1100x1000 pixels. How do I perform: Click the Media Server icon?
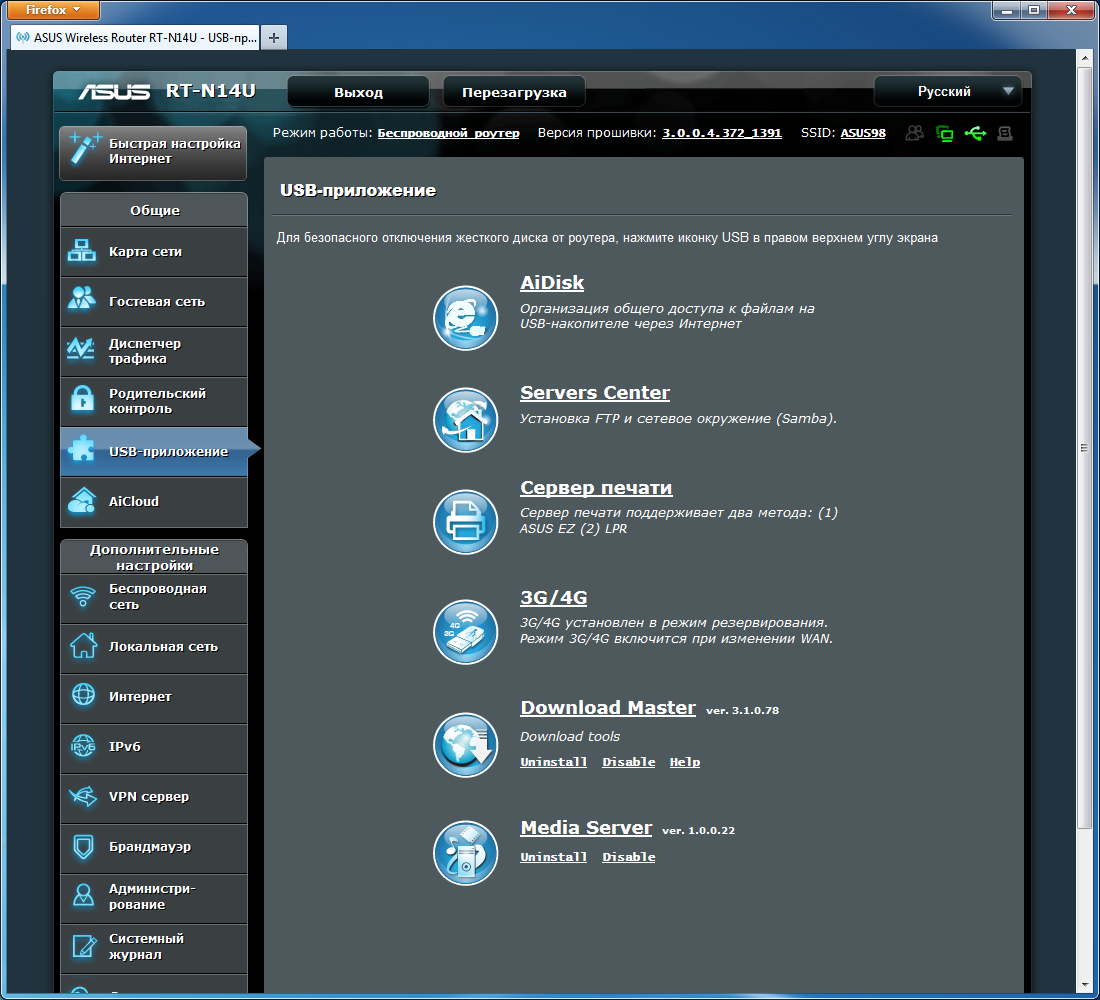(465, 853)
